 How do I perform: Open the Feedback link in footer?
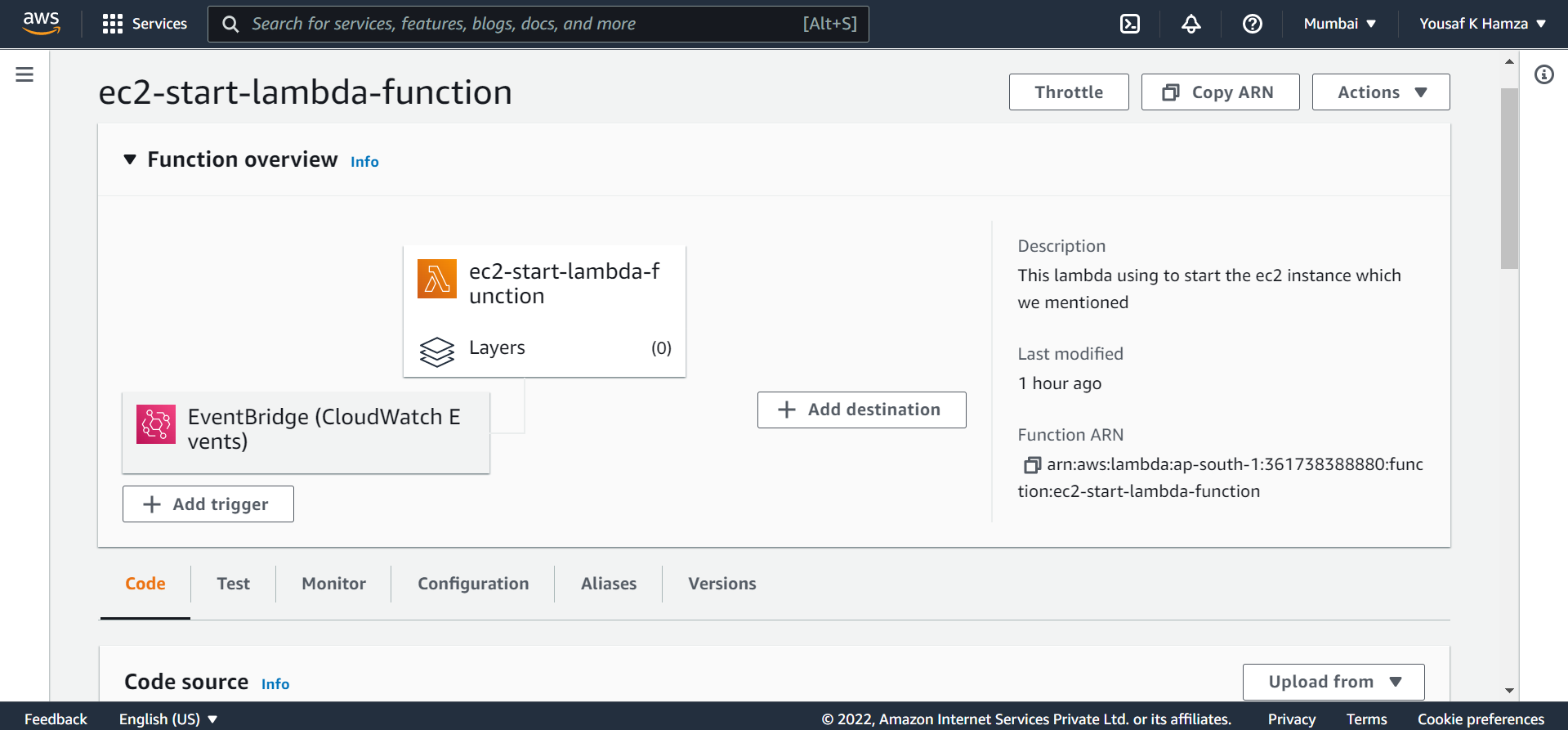point(56,719)
